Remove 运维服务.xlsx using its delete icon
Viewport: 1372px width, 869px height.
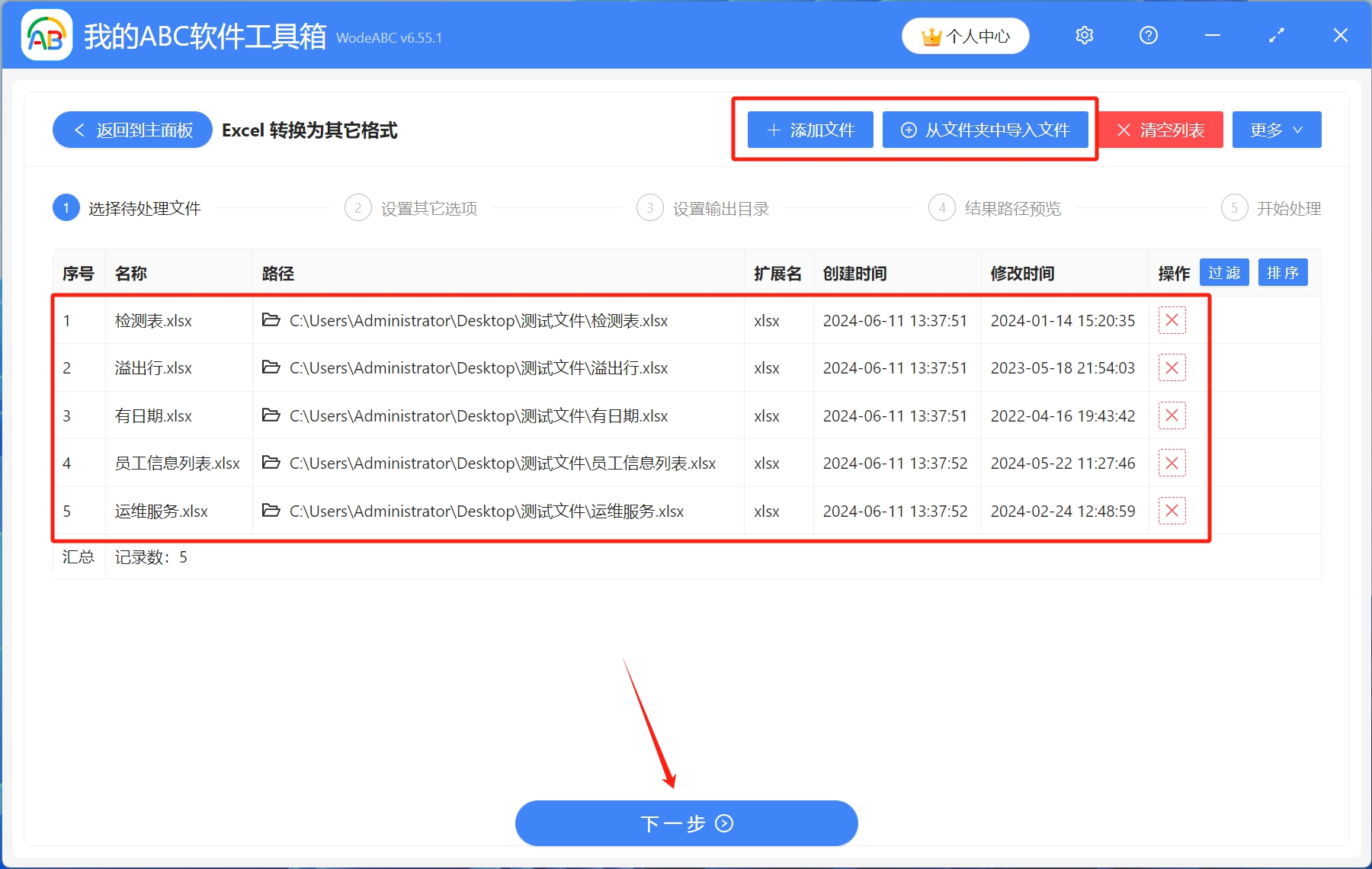pyautogui.click(x=1172, y=511)
